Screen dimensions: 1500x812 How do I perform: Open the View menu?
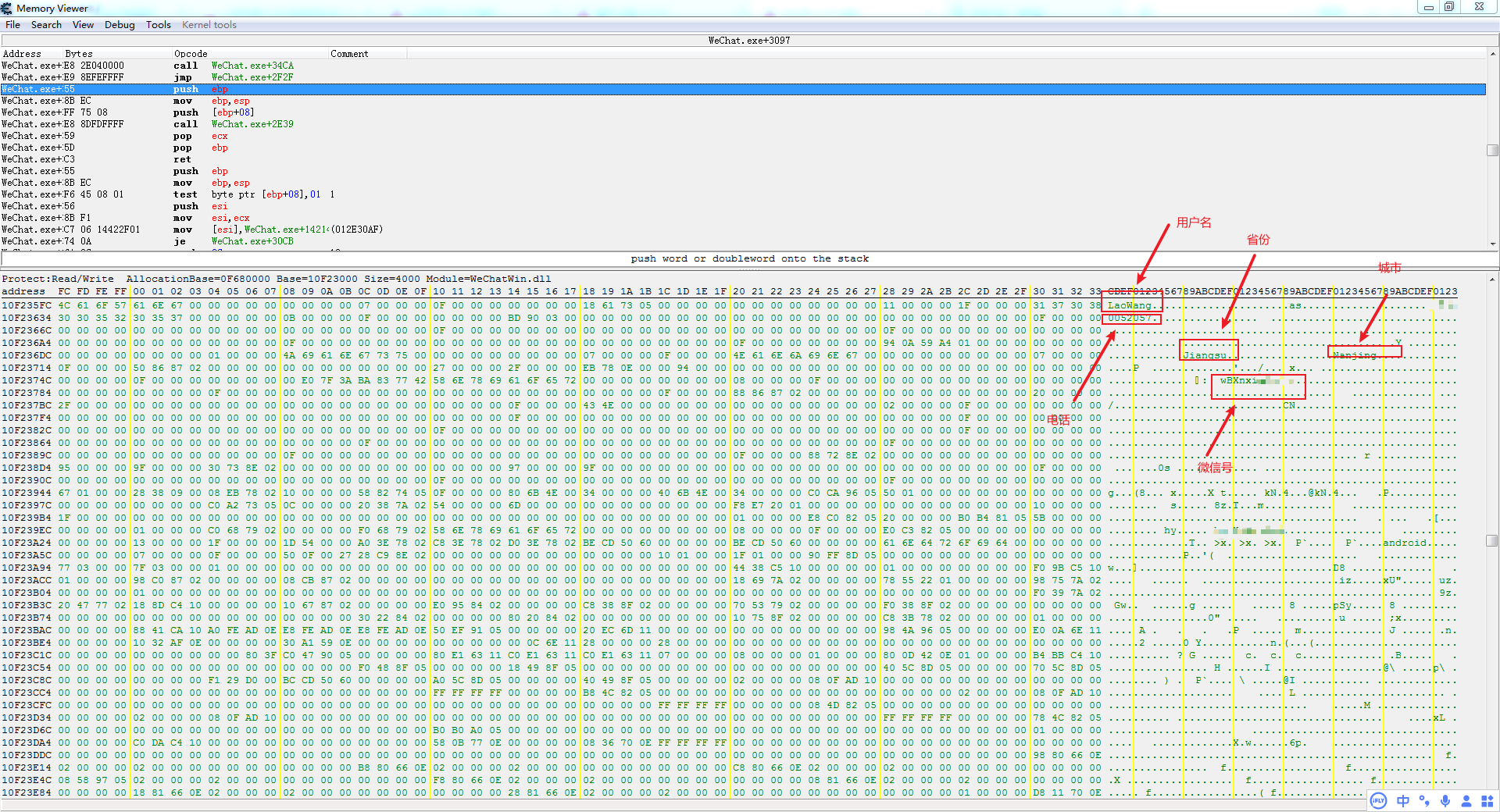click(x=83, y=25)
